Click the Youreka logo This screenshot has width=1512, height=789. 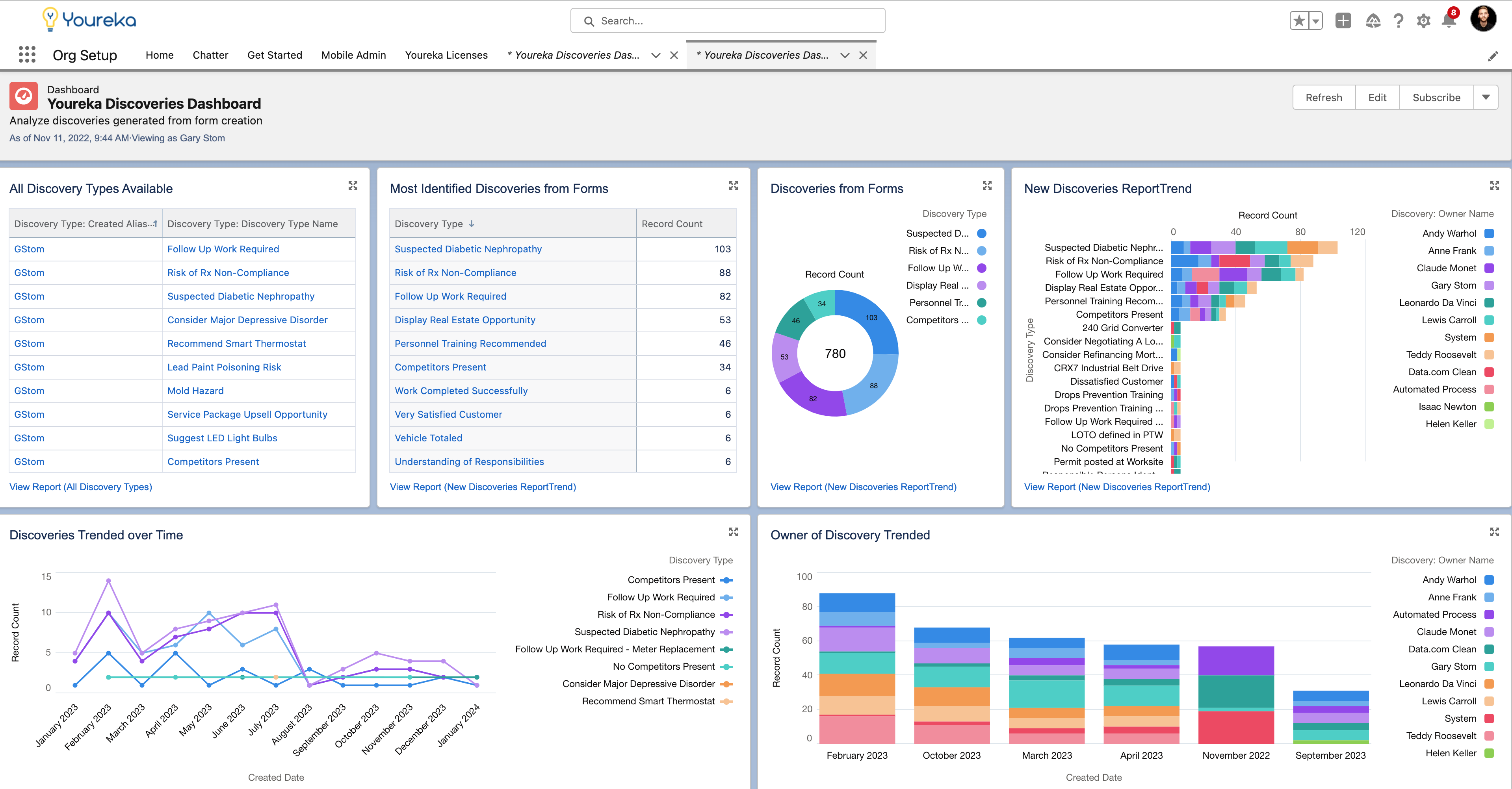click(x=89, y=19)
